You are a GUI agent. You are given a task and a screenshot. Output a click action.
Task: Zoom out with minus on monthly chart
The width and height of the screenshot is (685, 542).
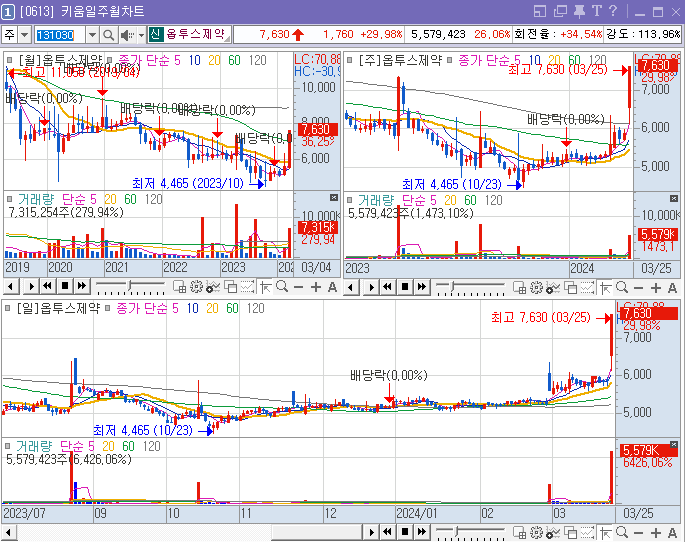[x=298, y=287]
